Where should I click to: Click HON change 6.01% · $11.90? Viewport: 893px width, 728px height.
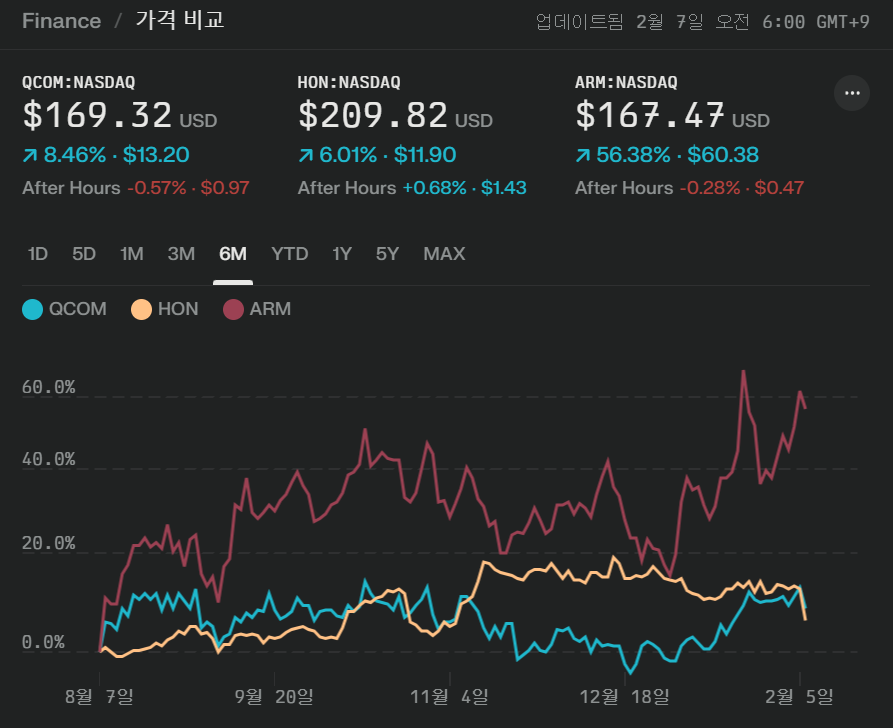click(387, 155)
